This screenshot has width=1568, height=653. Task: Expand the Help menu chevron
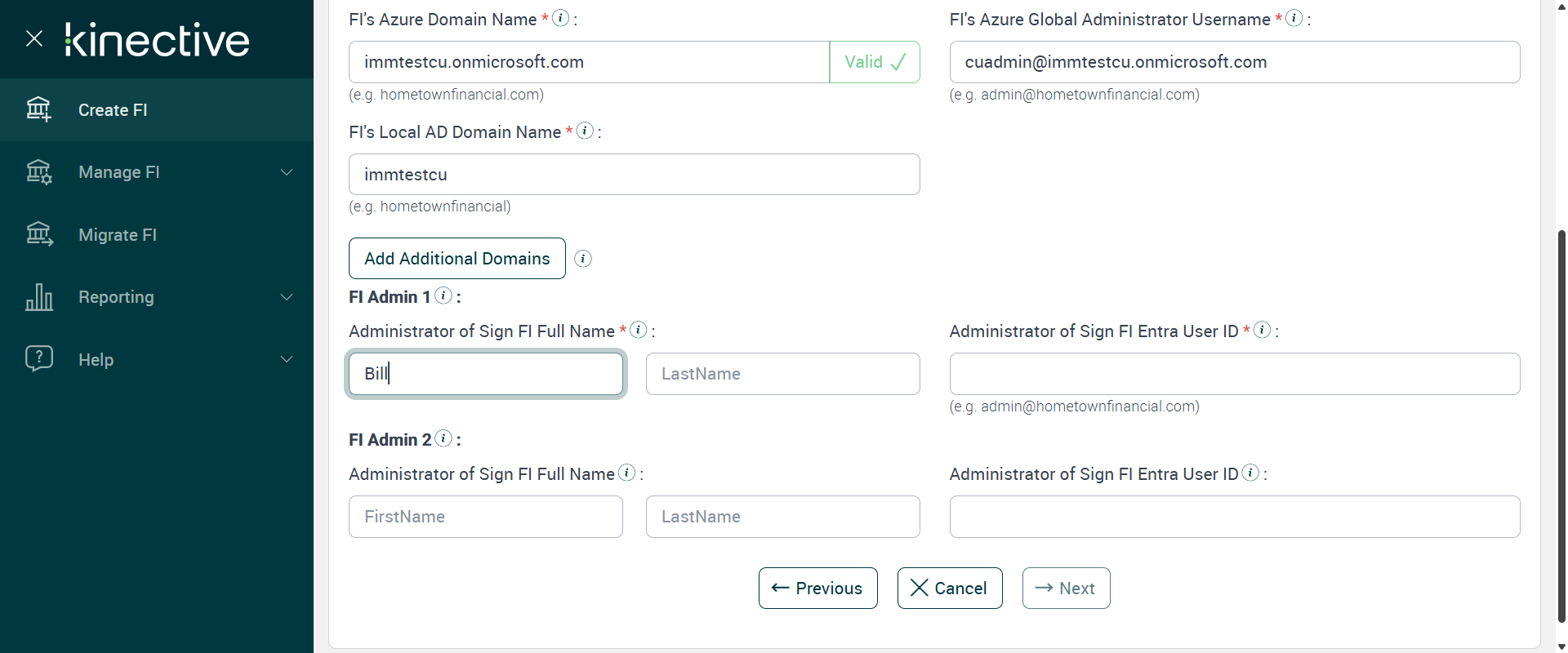287,359
